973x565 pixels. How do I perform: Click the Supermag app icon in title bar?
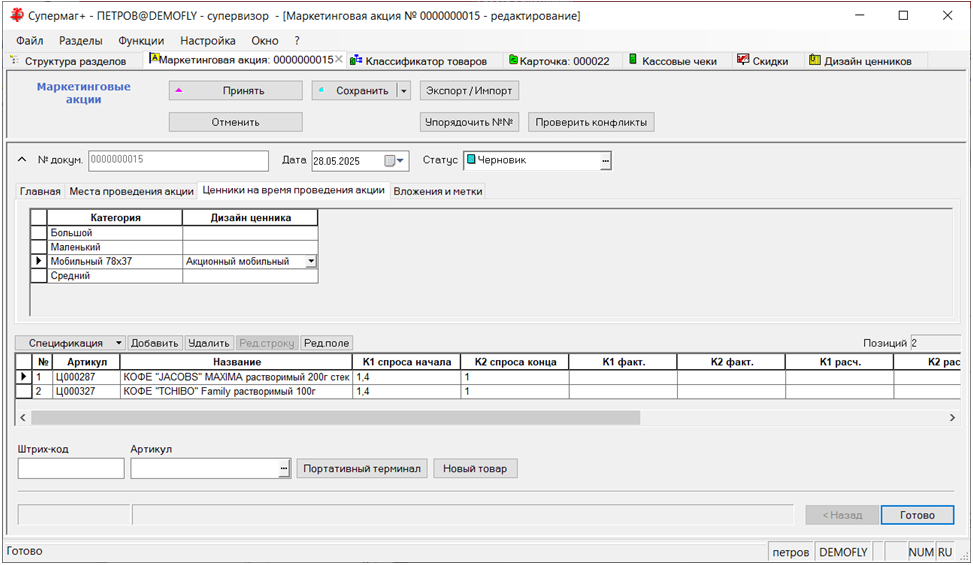pyautogui.click(x=16, y=16)
